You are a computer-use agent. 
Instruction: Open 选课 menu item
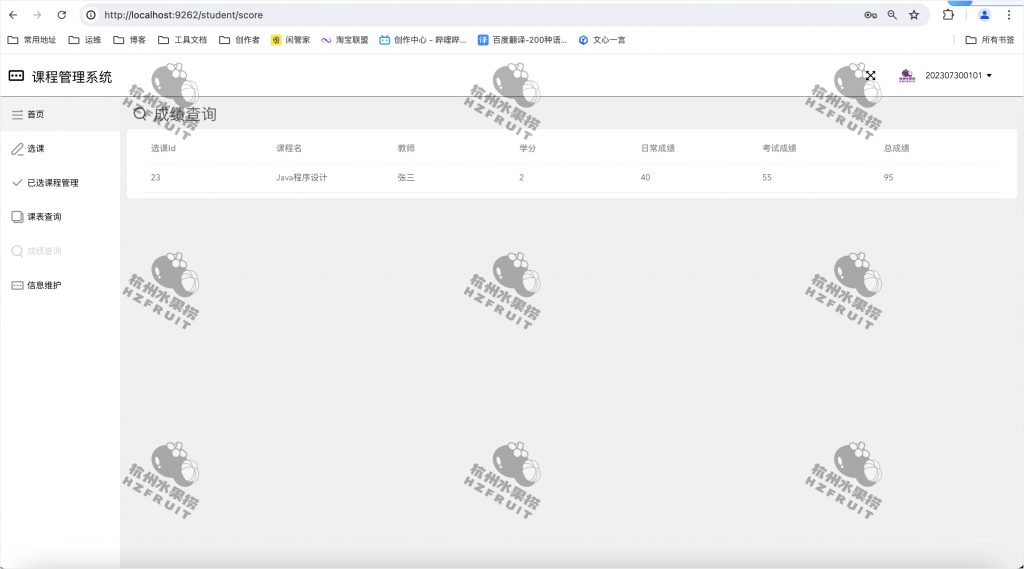[60, 149]
